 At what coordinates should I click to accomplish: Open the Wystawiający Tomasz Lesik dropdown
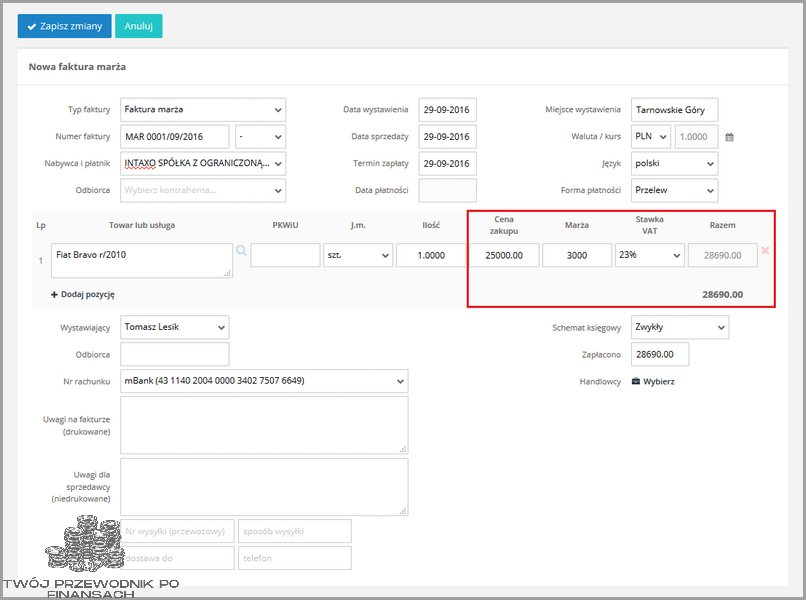click(175, 327)
